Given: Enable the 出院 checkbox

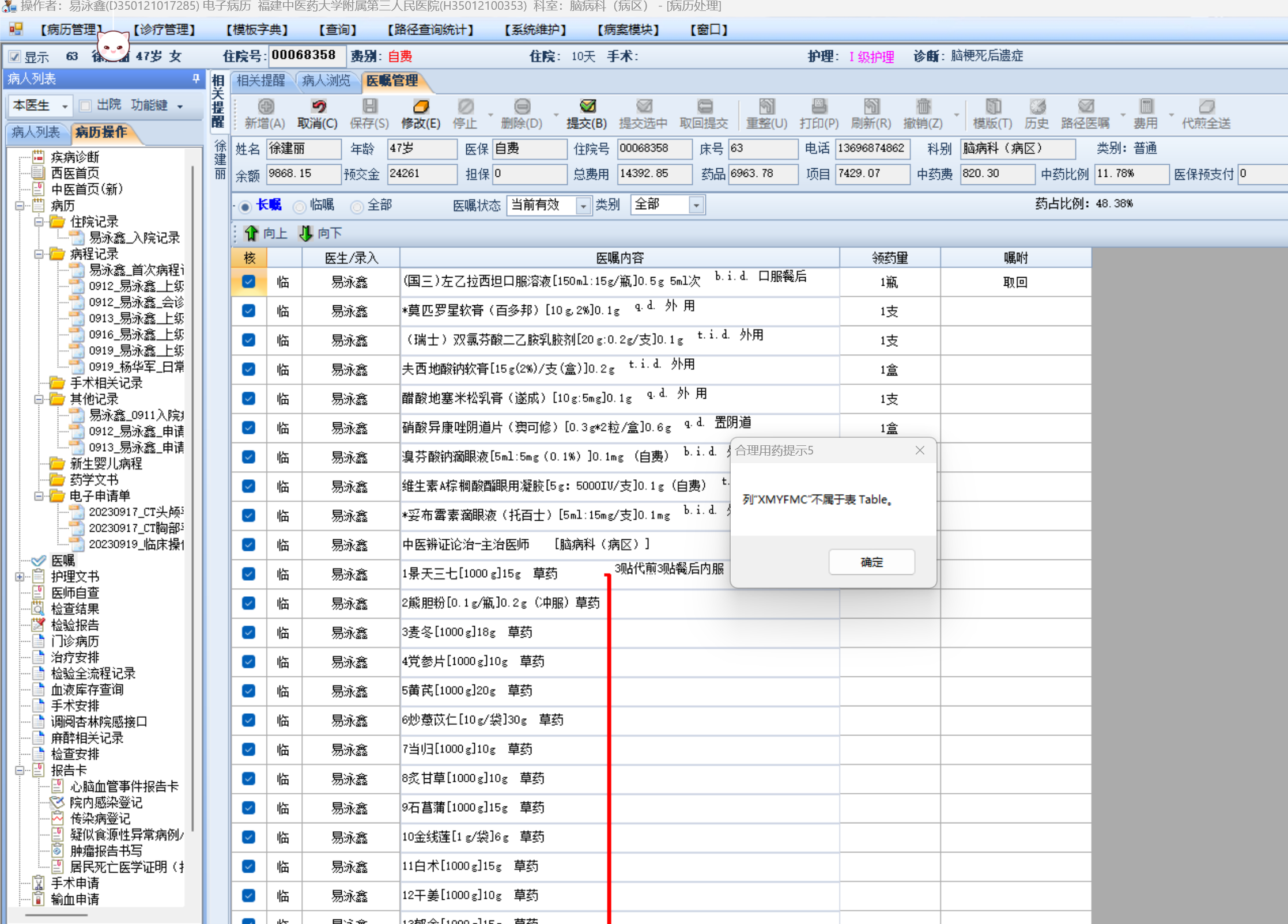Looking at the screenshot, I should click(x=85, y=105).
